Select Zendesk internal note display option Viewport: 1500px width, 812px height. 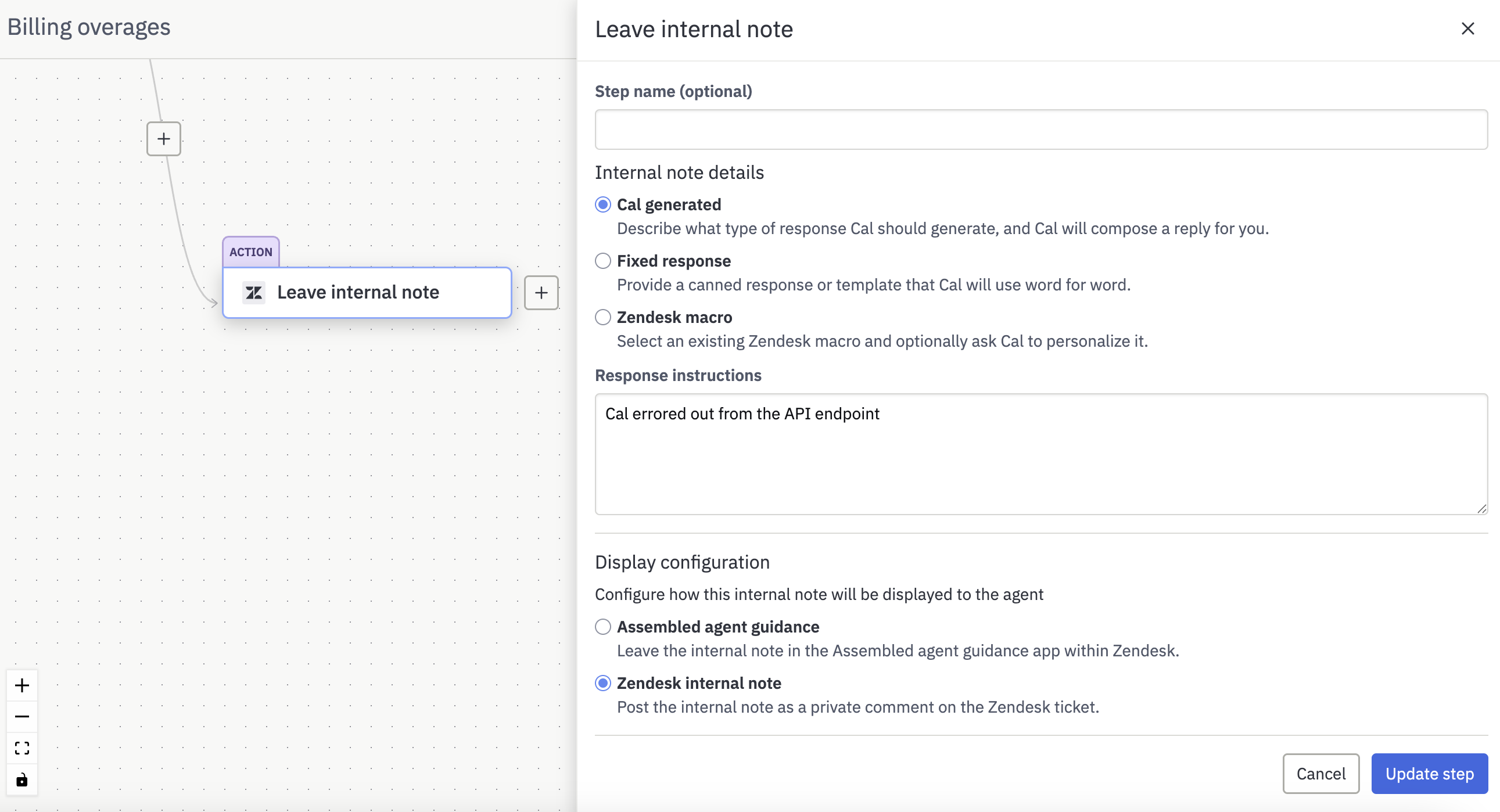point(602,683)
